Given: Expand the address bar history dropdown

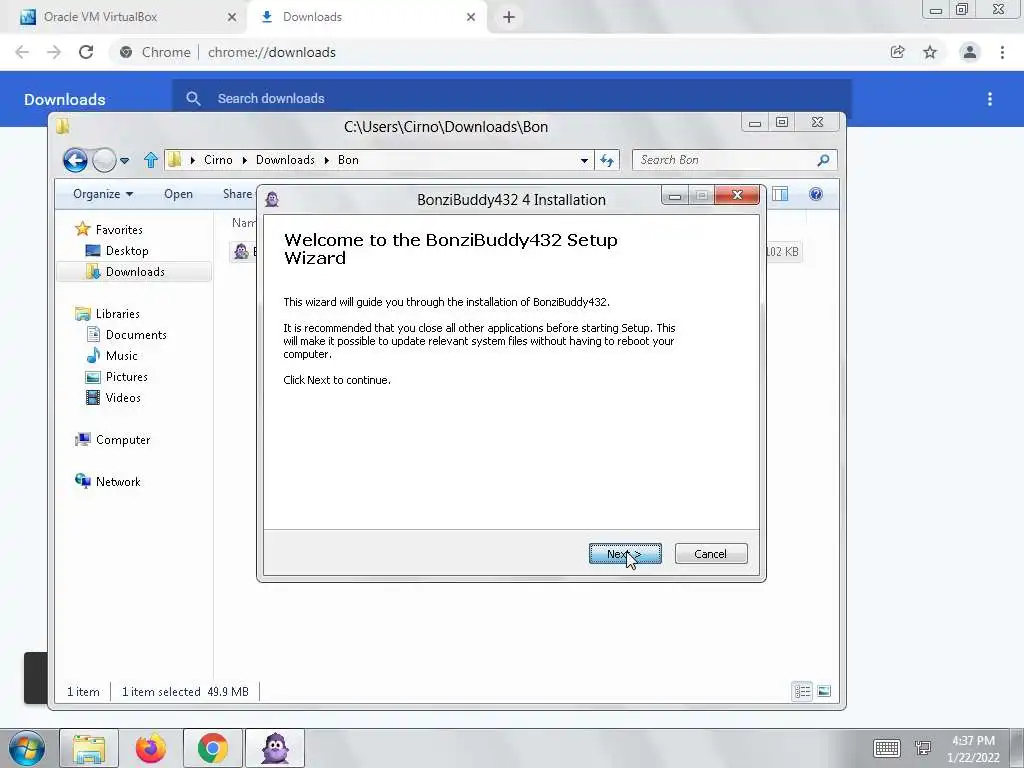Looking at the screenshot, I should pyautogui.click(x=584, y=160).
